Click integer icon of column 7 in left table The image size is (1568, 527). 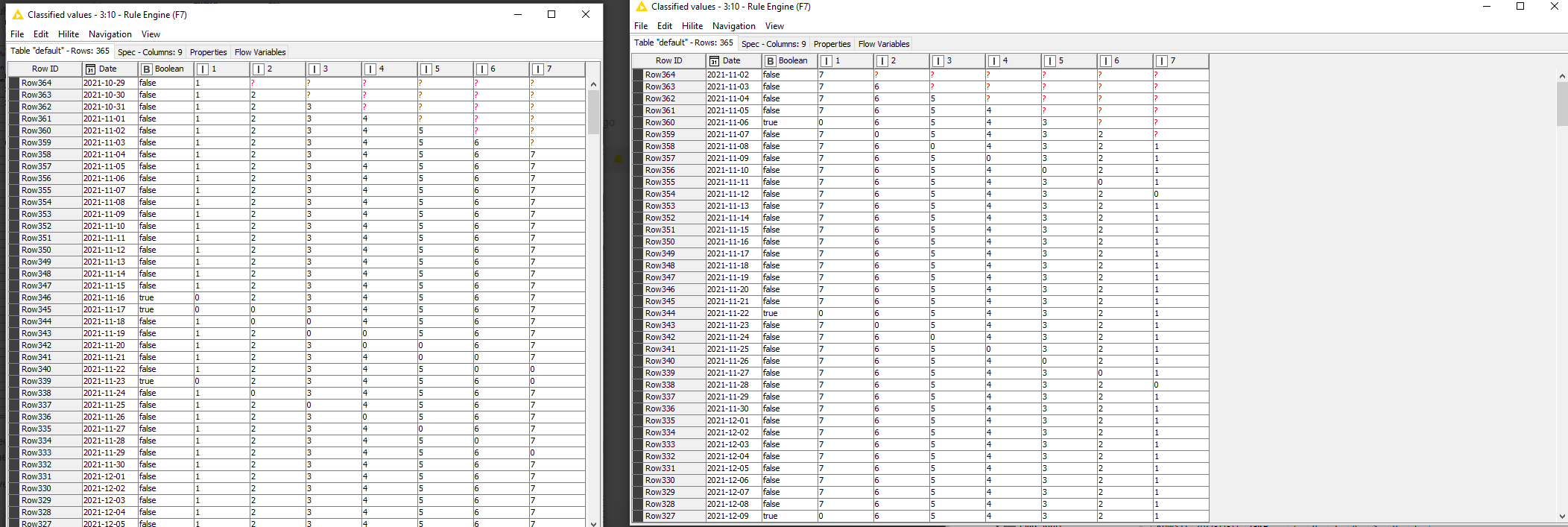click(537, 69)
